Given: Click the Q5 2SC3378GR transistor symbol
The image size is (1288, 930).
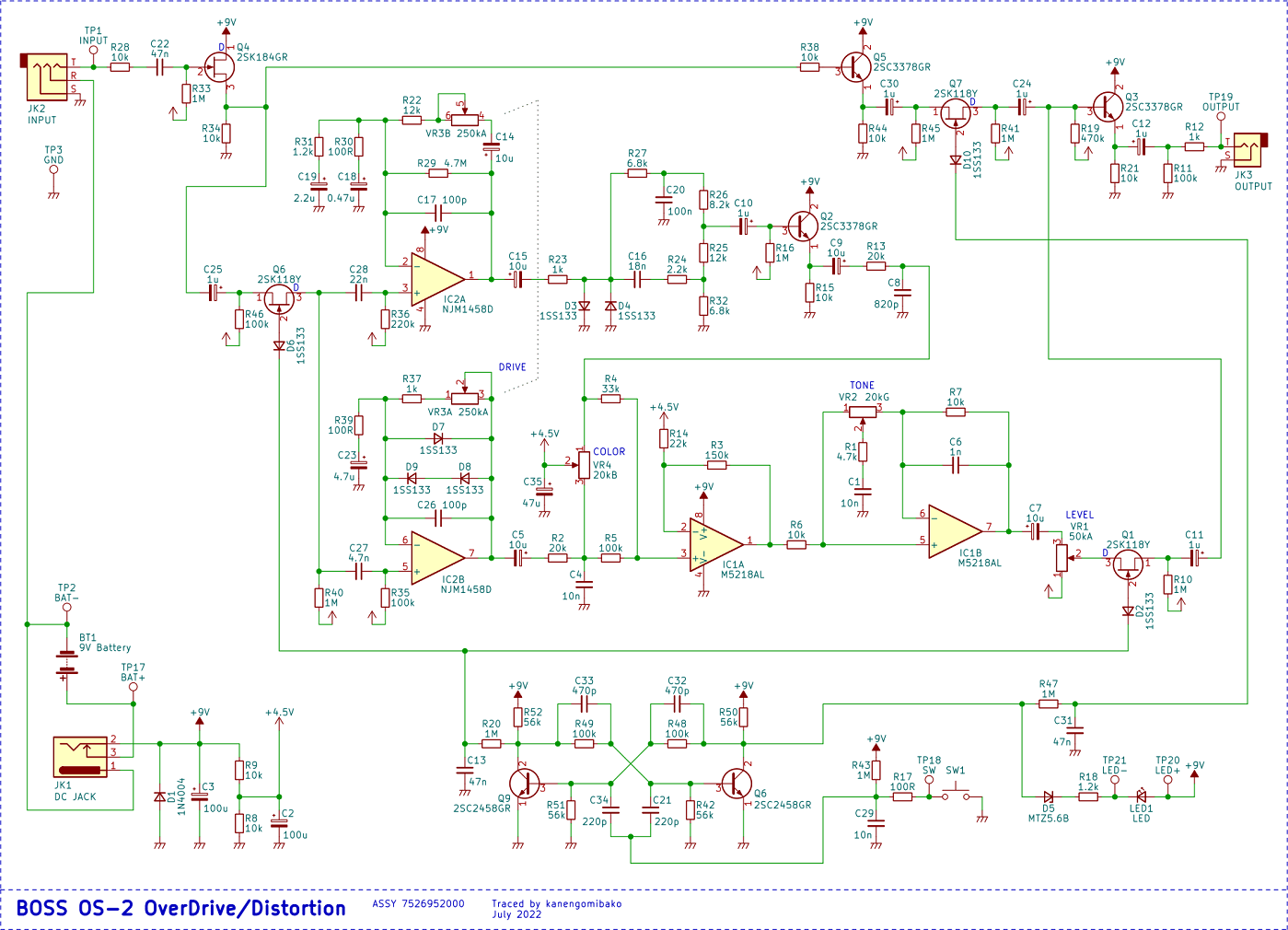Looking at the screenshot, I should 857,66.
